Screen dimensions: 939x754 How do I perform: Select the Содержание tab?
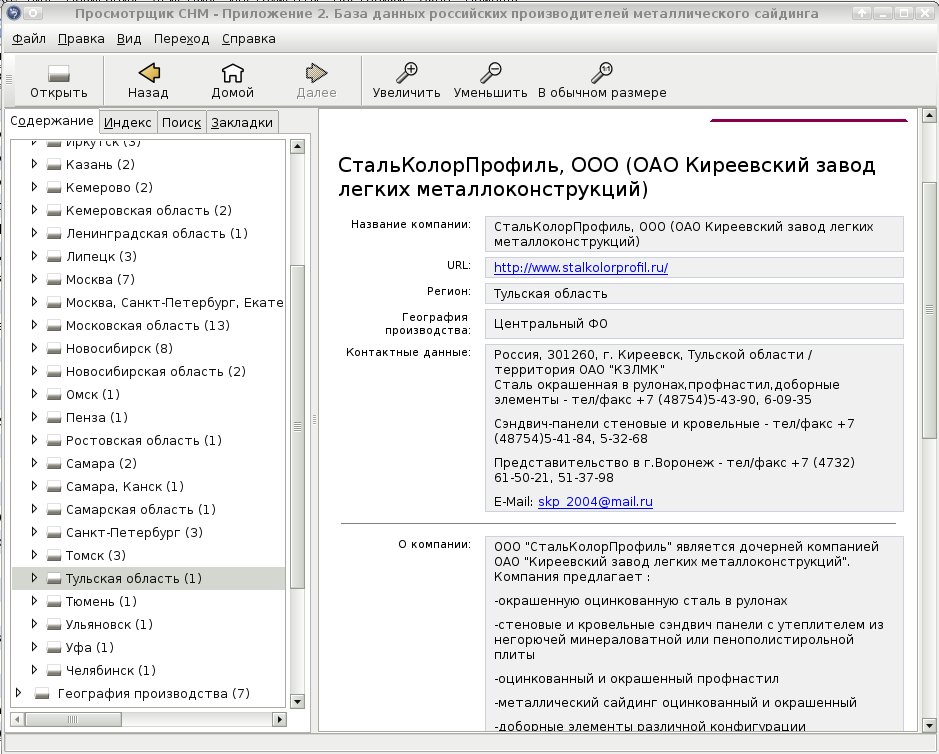coord(52,121)
